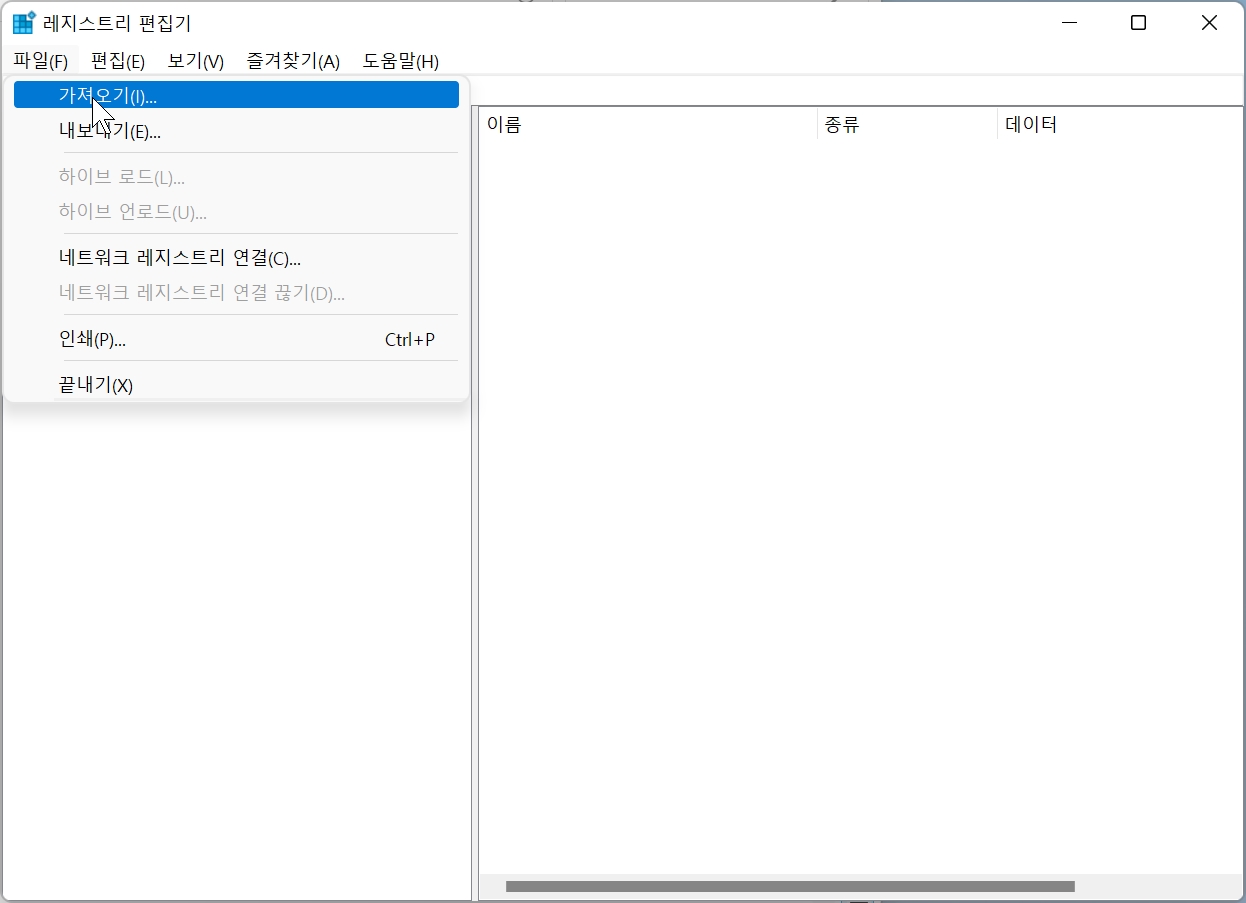Screen dimensions: 1246x903
Task: Click the 데이터 column header
Action: pos(1031,124)
